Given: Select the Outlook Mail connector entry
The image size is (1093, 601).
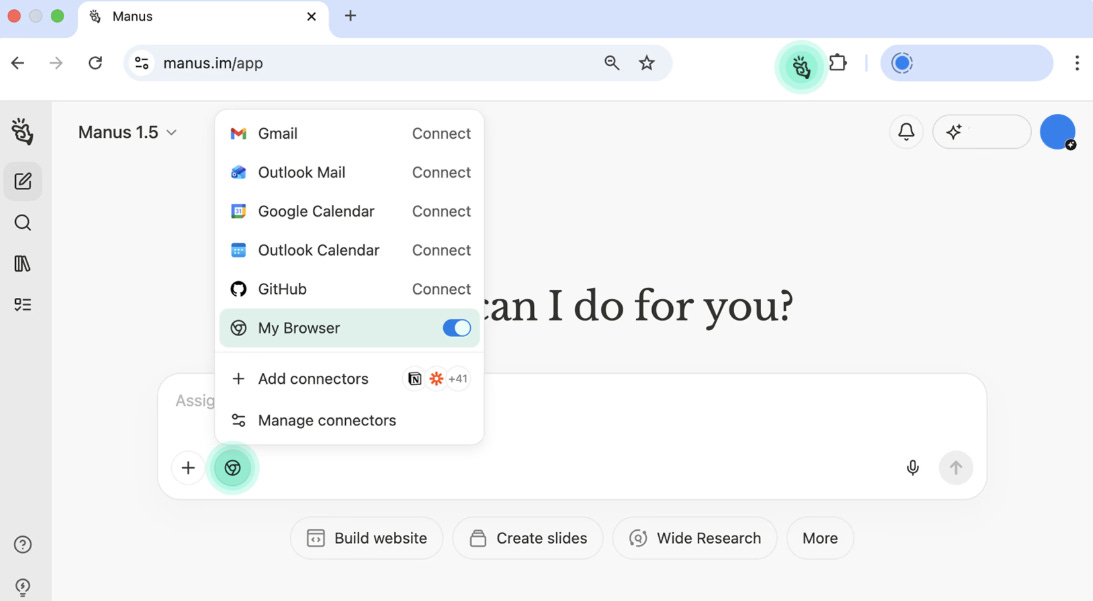Looking at the screenshot, I should [x=349, y=172].
